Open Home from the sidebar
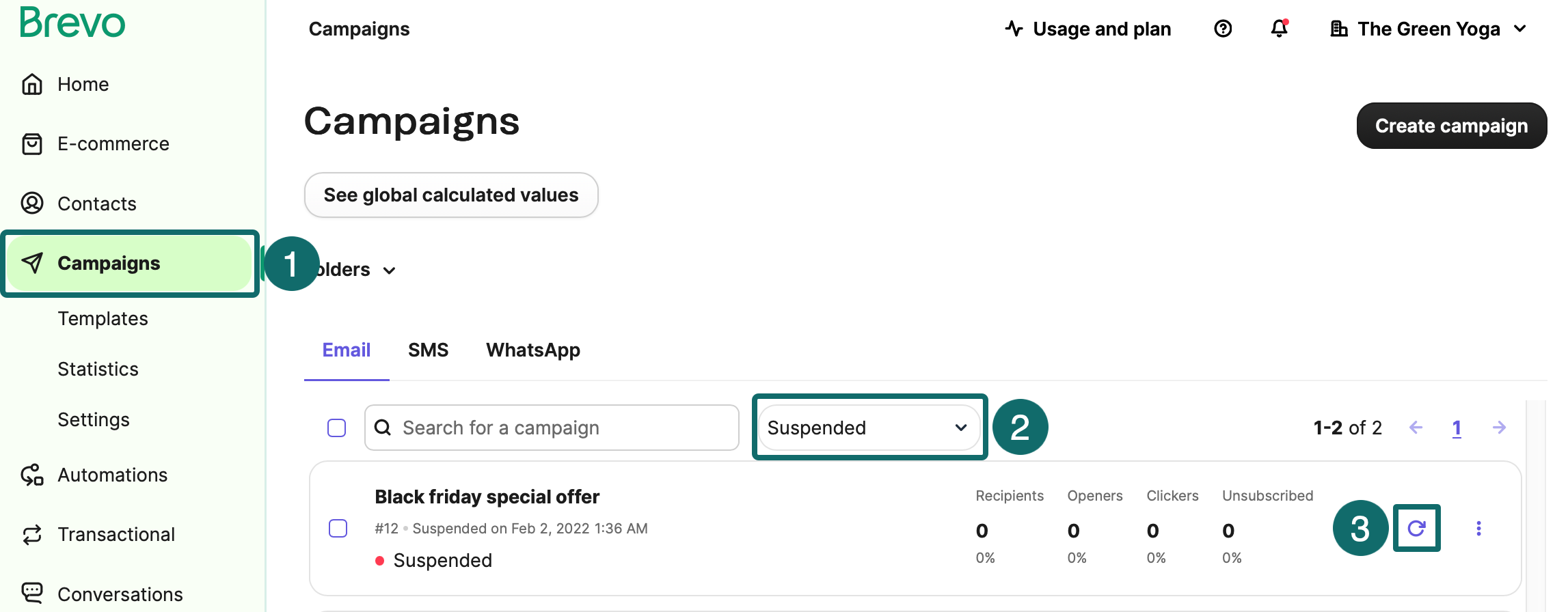The image size is (1568, 612). point(83,84)
